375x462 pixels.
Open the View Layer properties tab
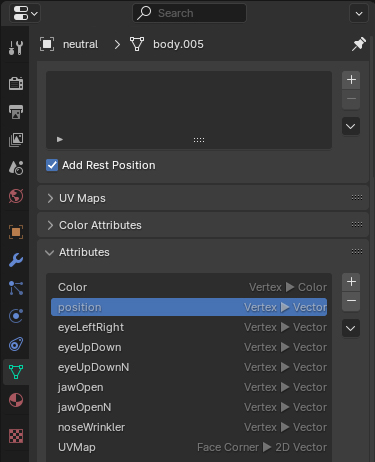[16, 140]
